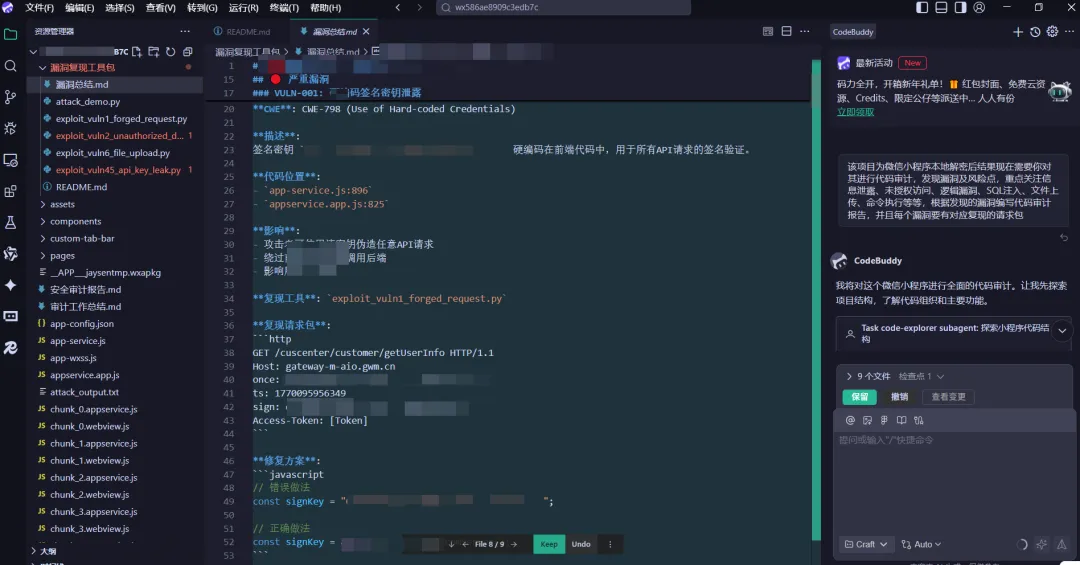The height and width of the screenshot is (565, 1080).
Task: Open the 编辑(E) menu
Action: pos(79,8)
